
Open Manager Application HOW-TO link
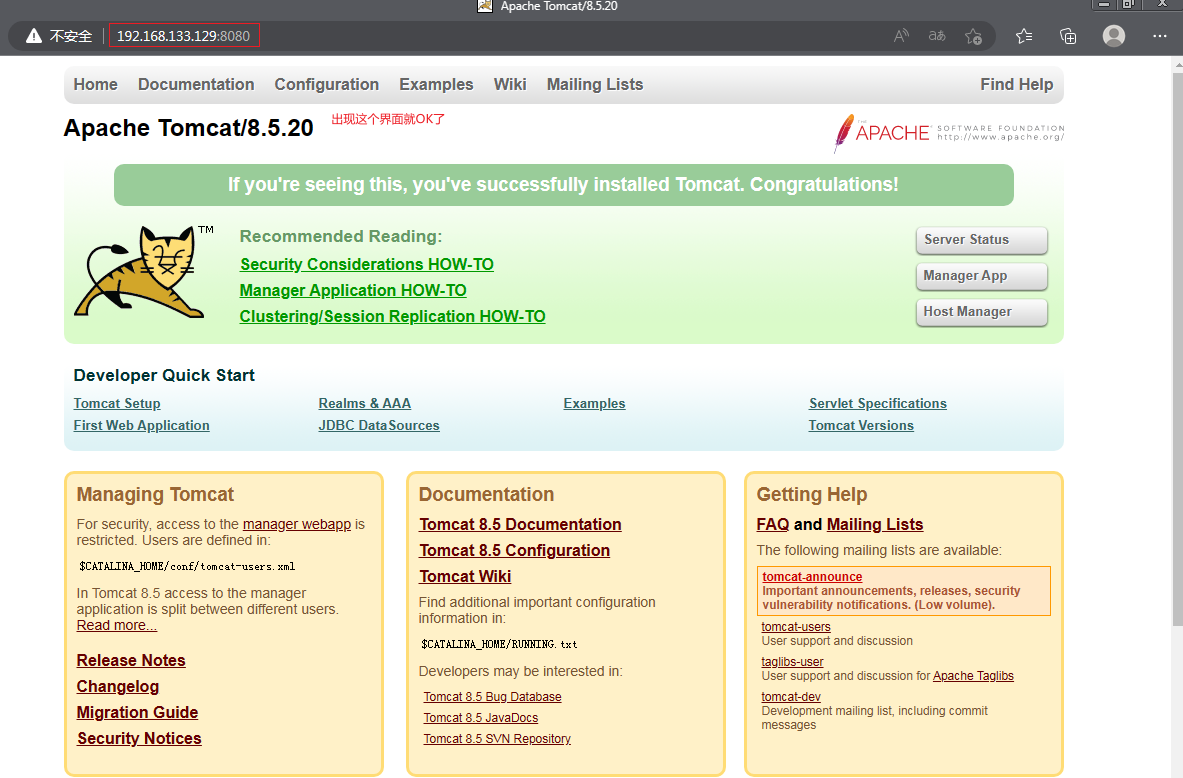point(353,291)
